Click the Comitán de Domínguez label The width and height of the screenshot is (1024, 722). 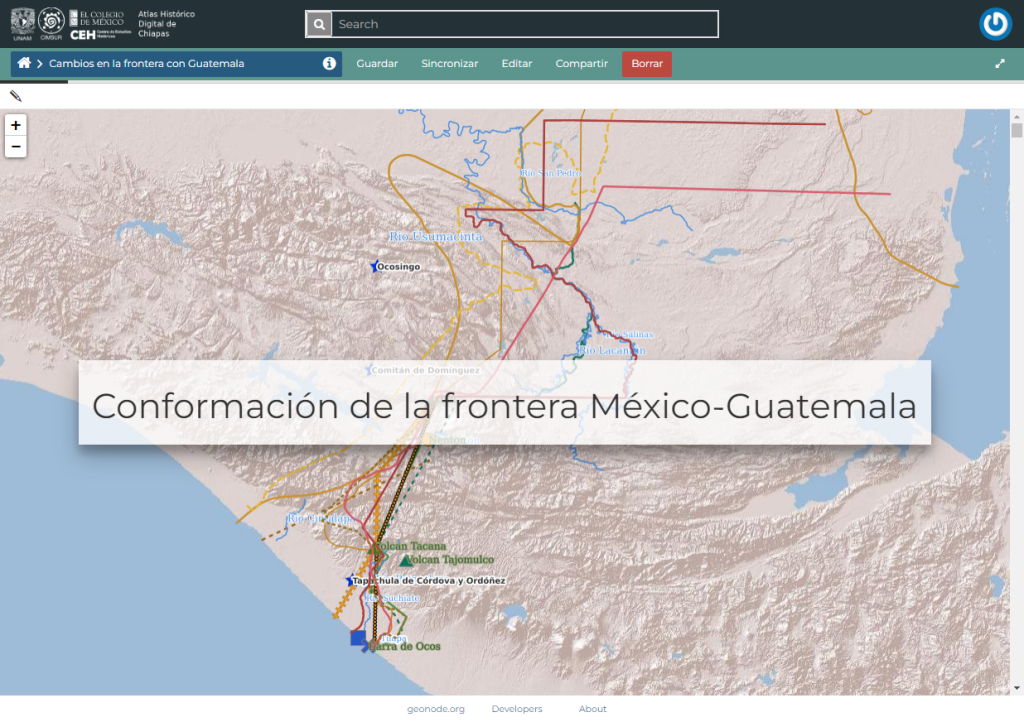pos(425,370)
